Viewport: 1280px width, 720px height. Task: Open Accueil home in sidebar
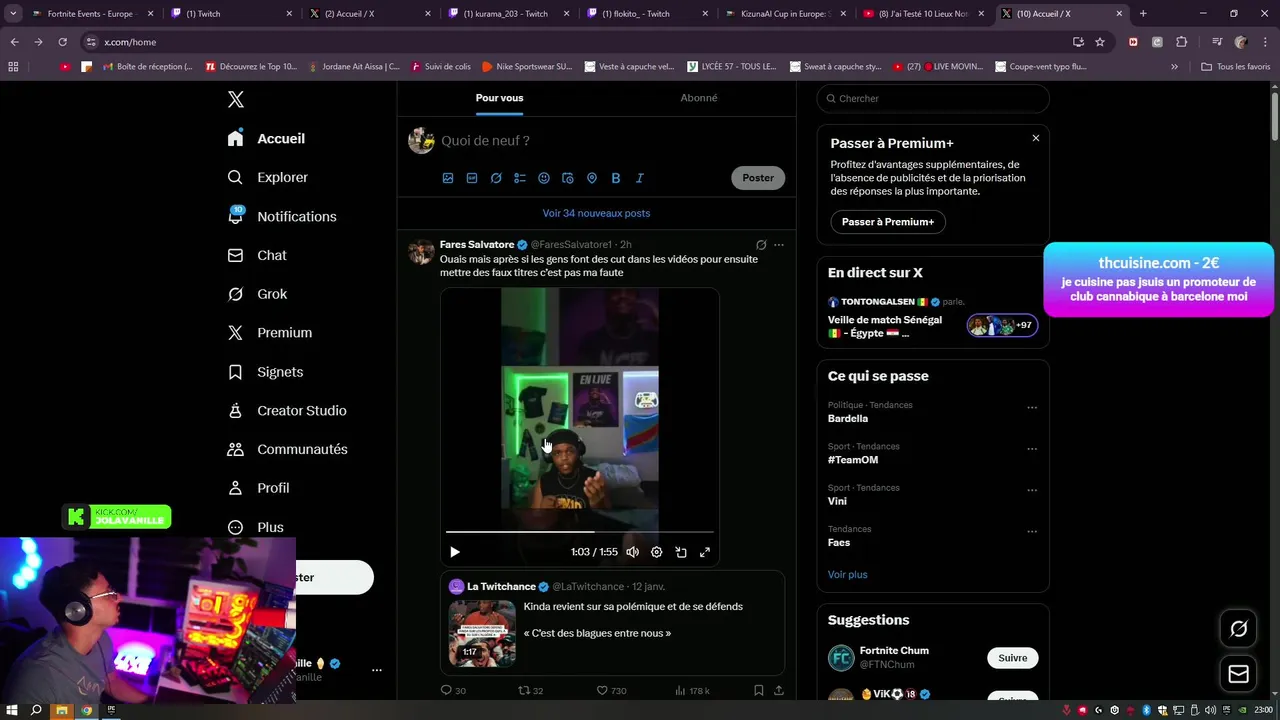(267, 139)
